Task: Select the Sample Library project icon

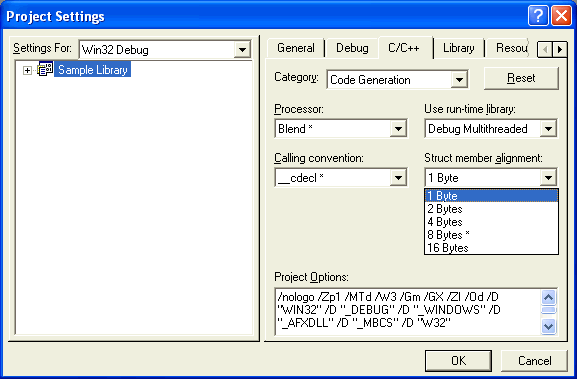Action: point(45,69)
